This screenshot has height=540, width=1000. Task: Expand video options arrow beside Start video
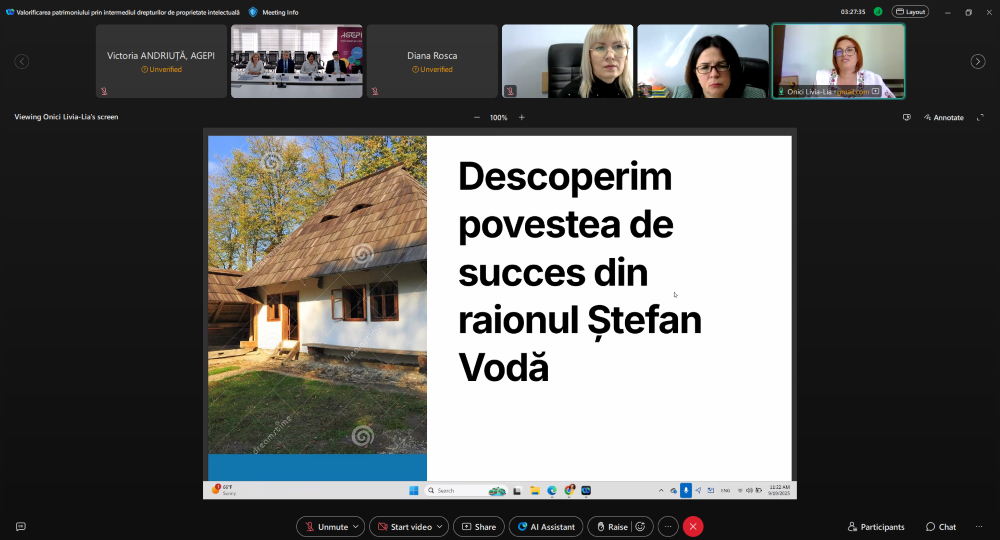[x=441, y=526]
